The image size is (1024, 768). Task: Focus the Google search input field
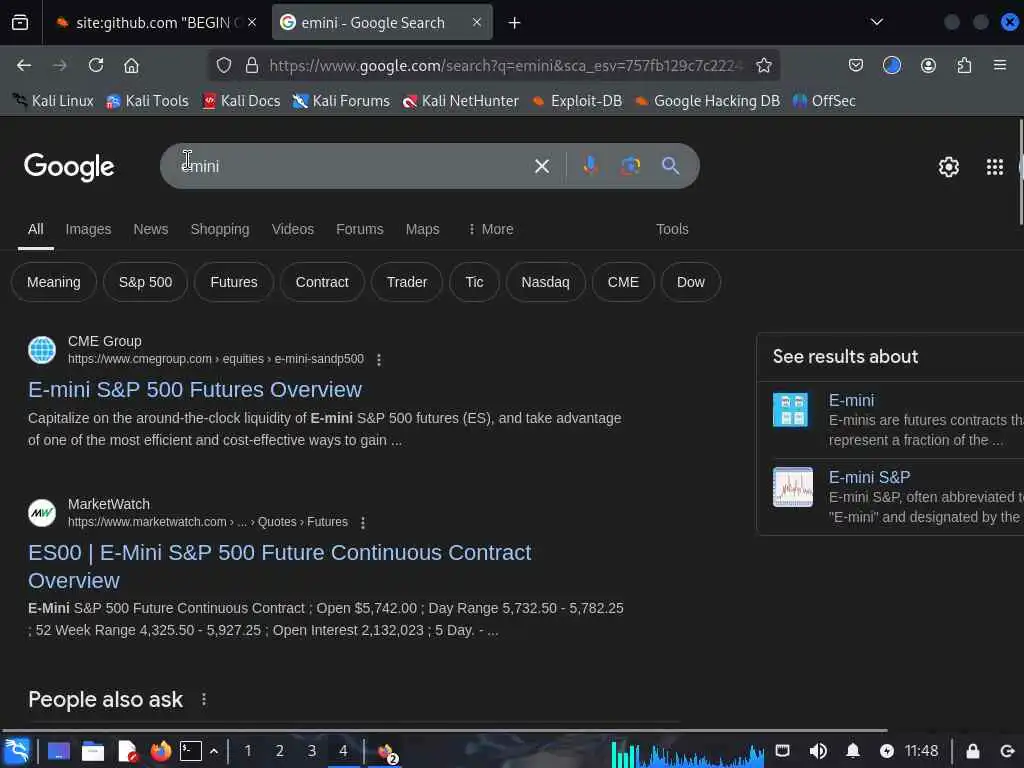point(353,166)
